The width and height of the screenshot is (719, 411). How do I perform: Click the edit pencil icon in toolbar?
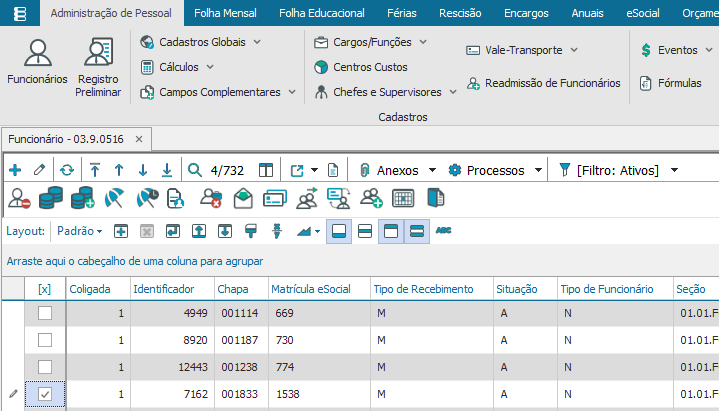pos(40,170)
